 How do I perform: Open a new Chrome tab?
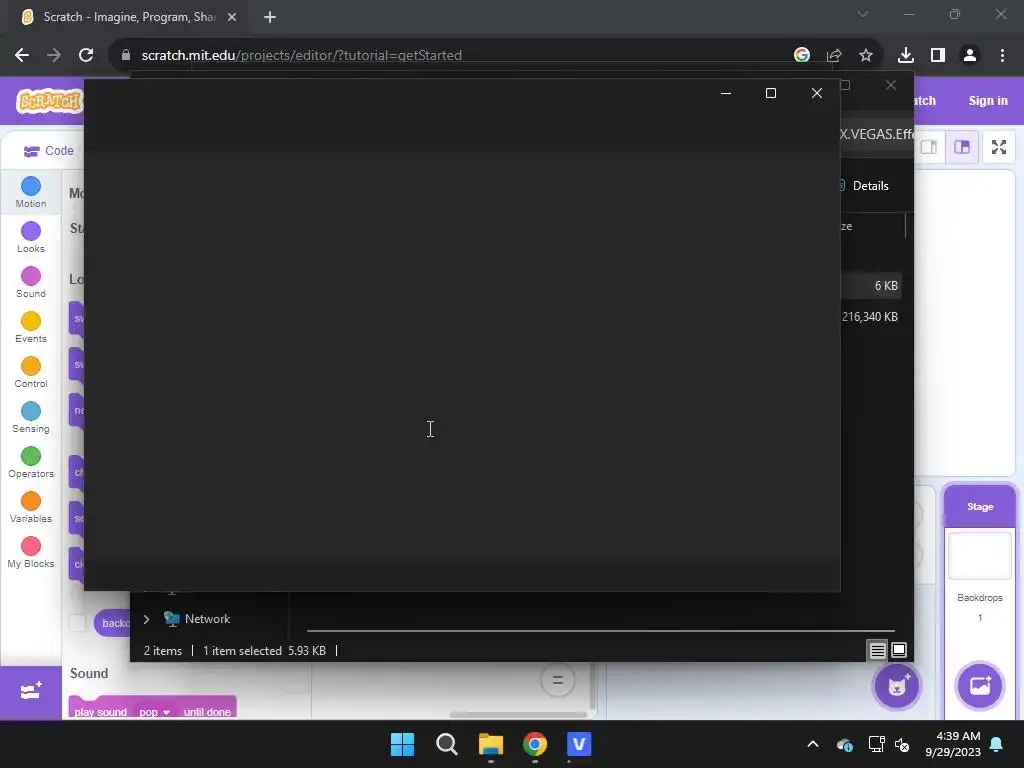[270, 17]
